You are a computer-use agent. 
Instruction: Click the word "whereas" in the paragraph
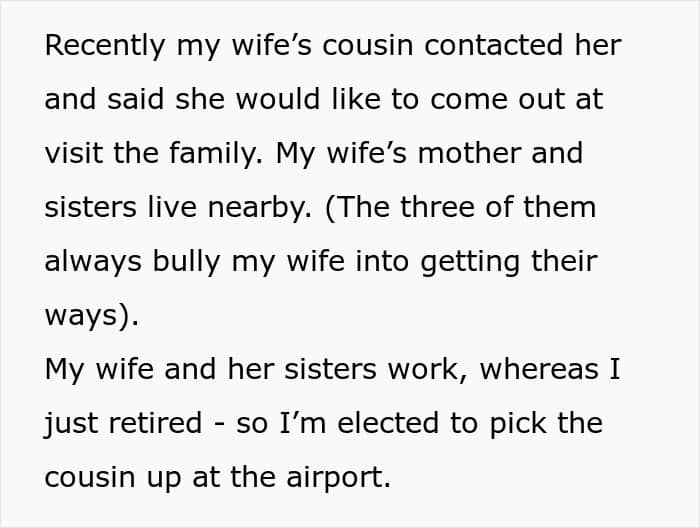click(541, 370)
